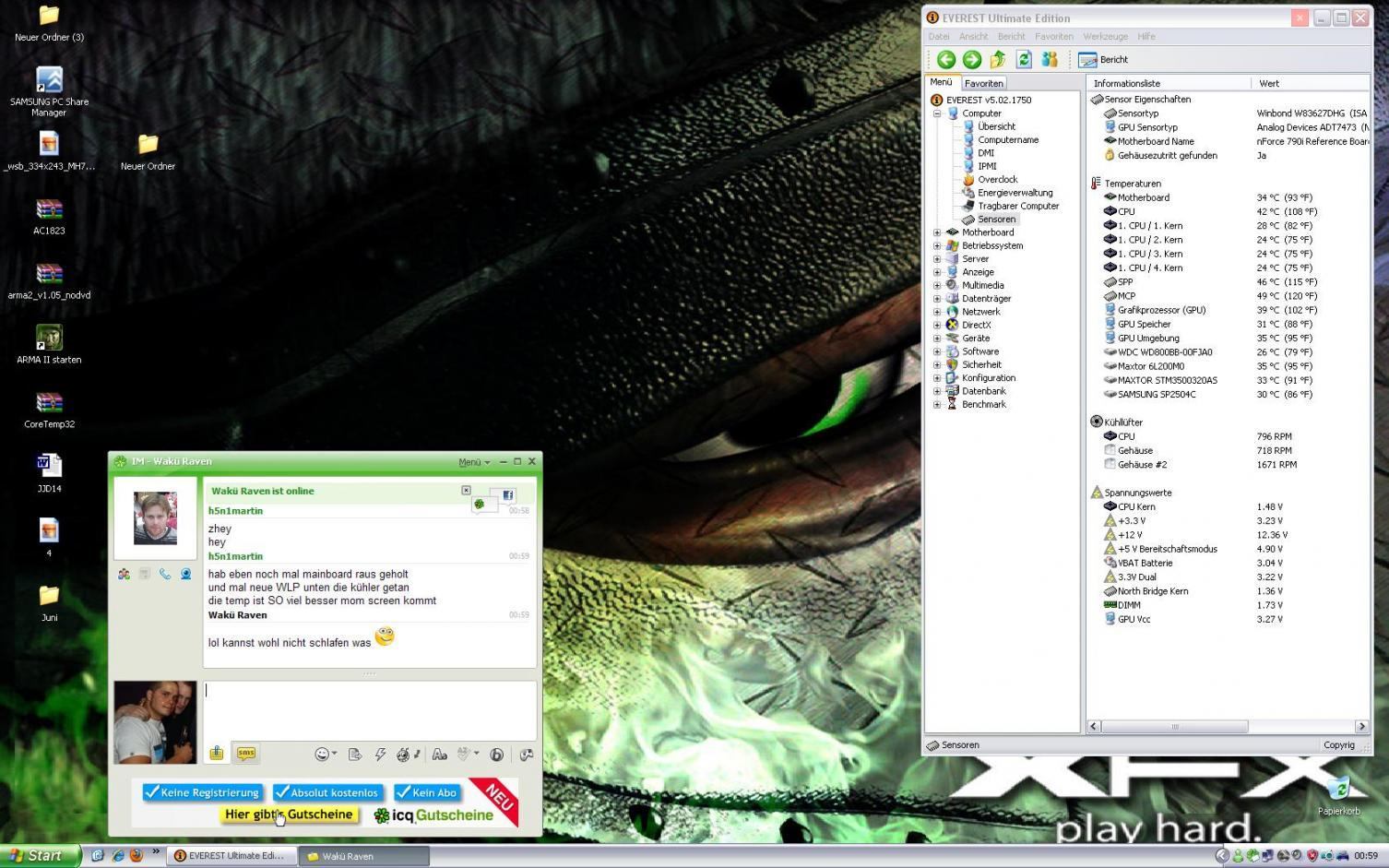Click the Wert column header
Image resolution: width=1389 pixels, height=868 pixels.
tap(1310, 83)
